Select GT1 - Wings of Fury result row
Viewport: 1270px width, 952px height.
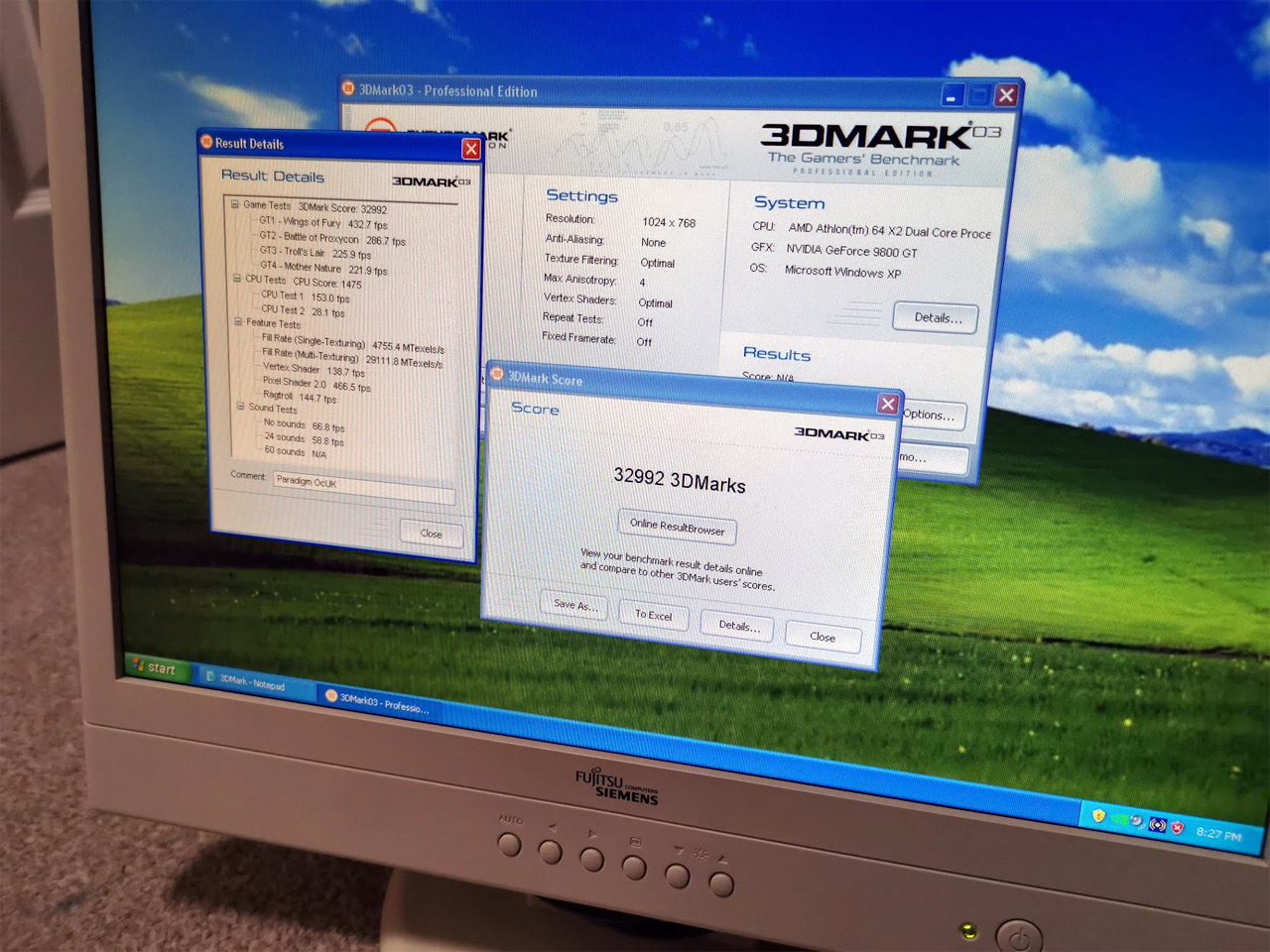pyautogui.click(x=323, y=223)
